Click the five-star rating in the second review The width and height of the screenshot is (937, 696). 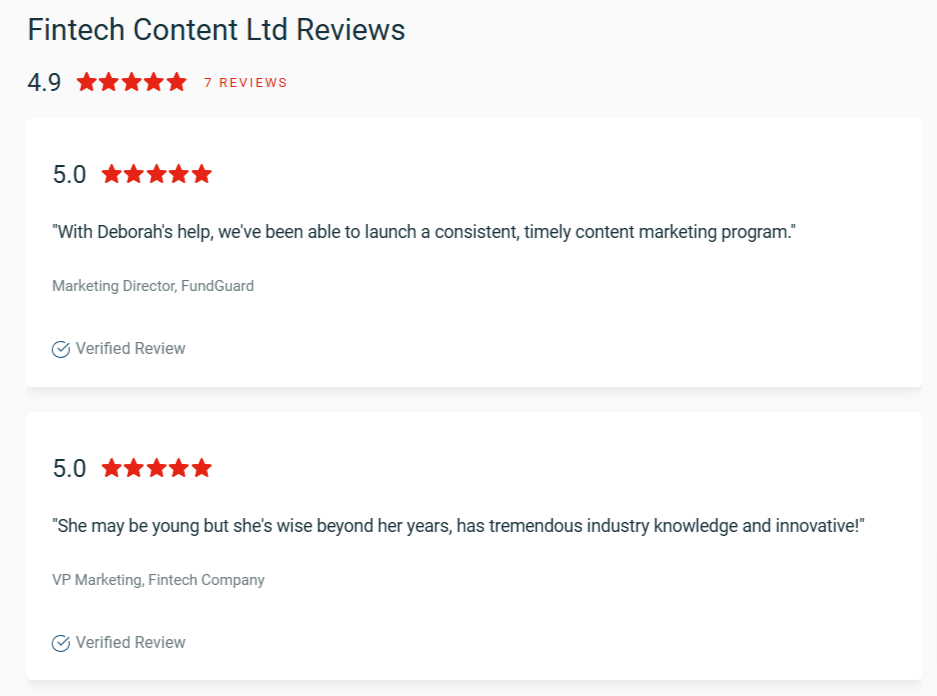coord(157,468)
